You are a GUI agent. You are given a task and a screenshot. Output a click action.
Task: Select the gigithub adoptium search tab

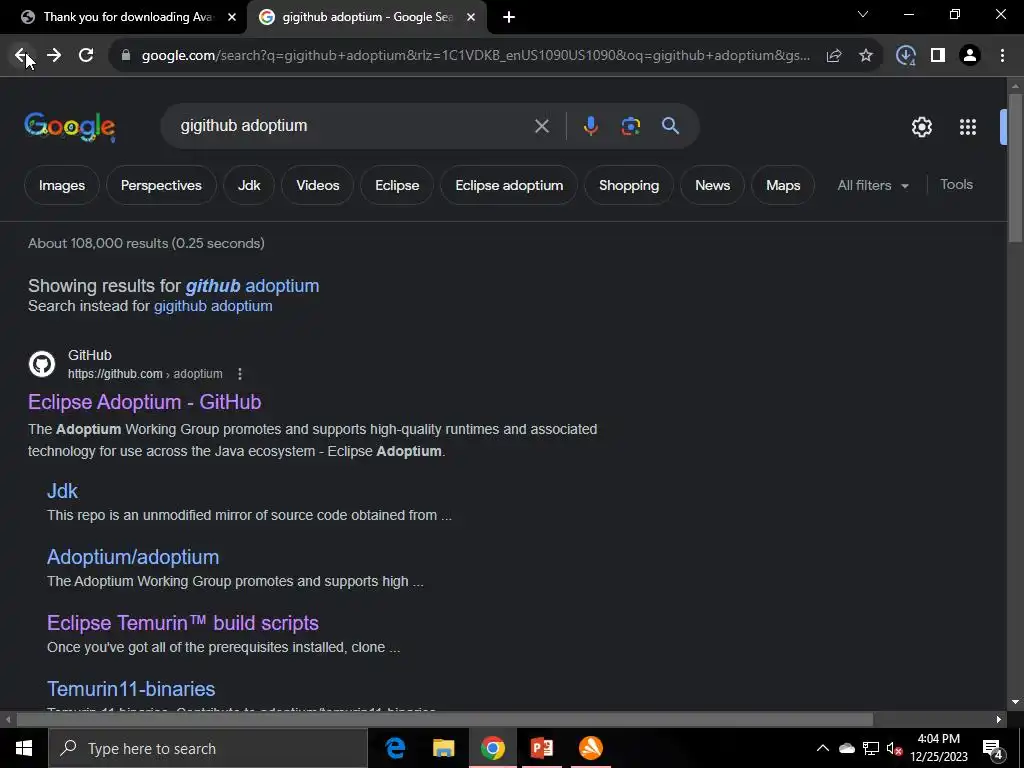pos(367,17)
